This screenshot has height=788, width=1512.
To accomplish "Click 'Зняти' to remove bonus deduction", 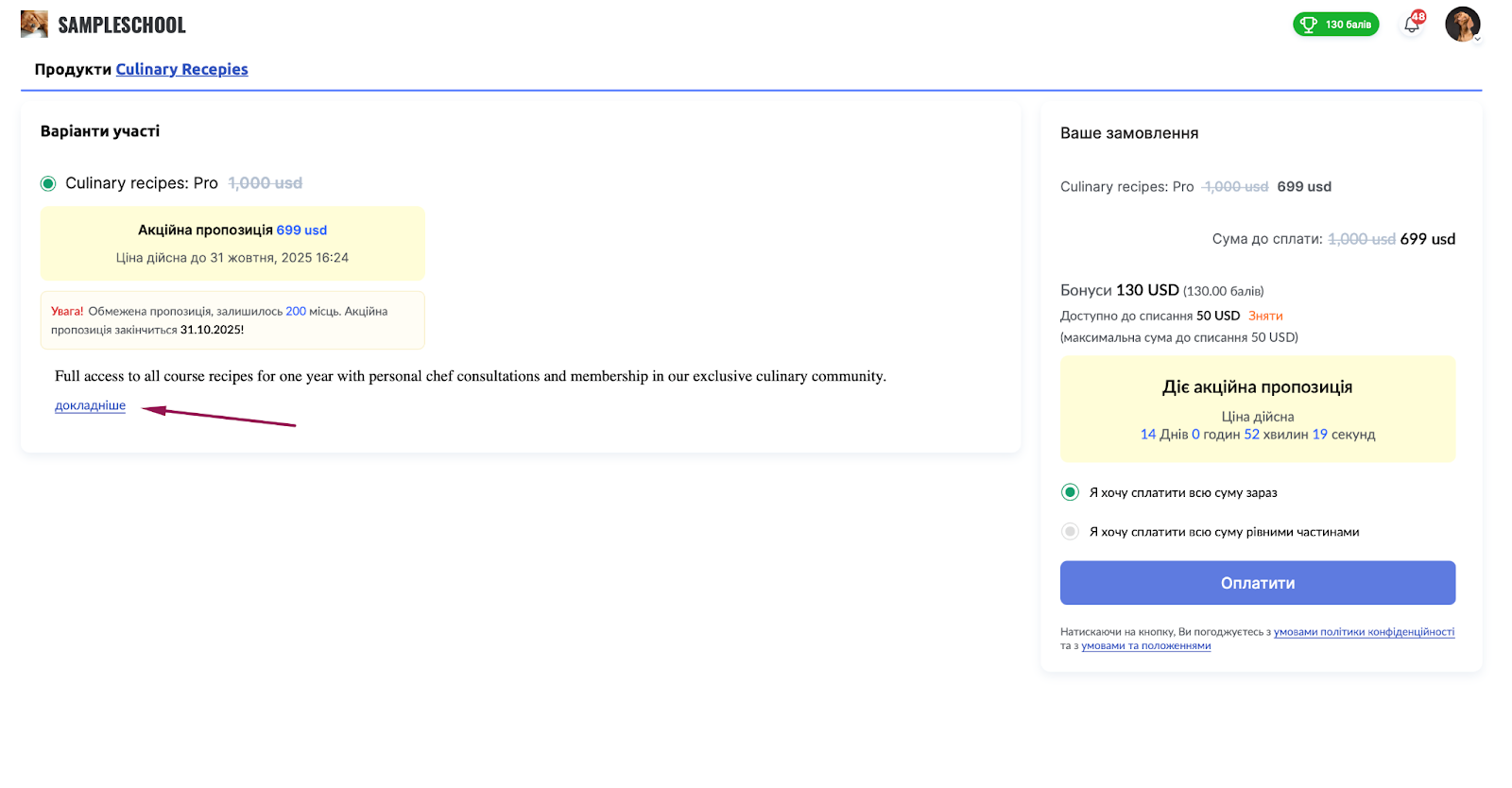I will pos(1265,316).
